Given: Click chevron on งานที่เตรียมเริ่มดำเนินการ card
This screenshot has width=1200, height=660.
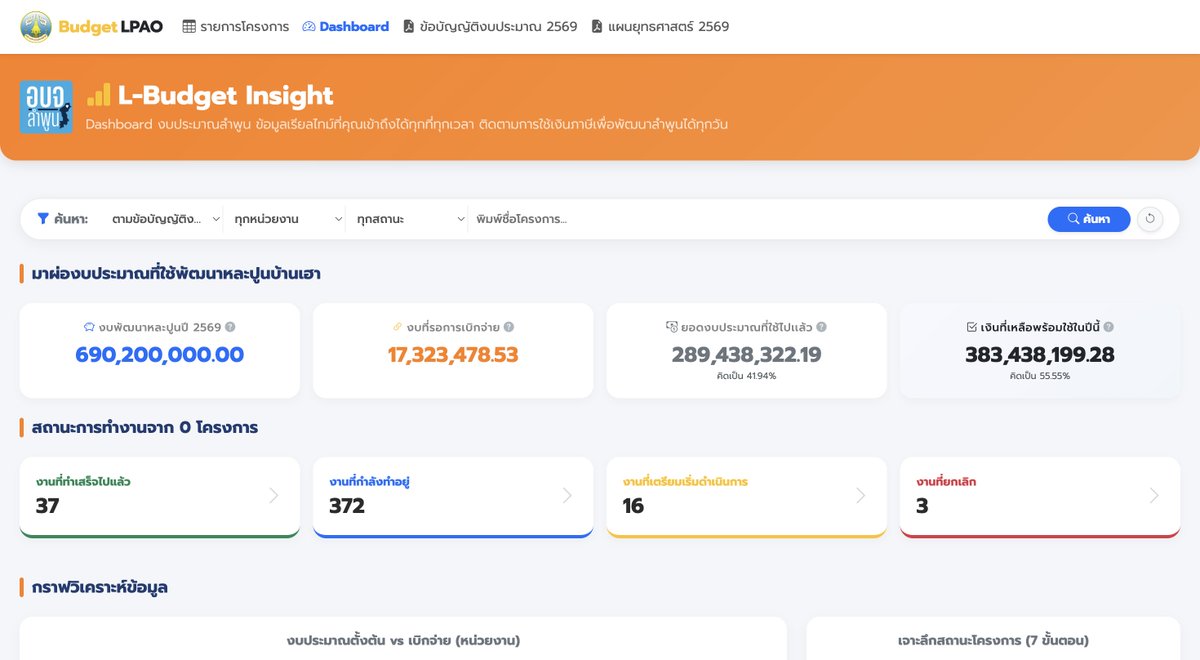Looking at the screenshot, I should tap(861, 495).
